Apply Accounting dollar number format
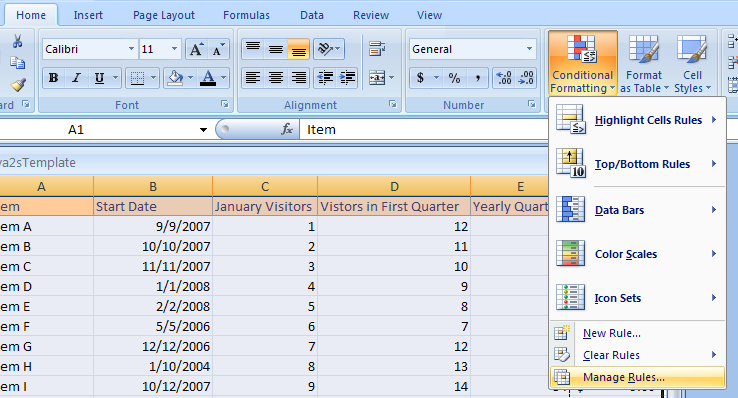The width and height of the screenshot is (738, 398). coord(420,78)
